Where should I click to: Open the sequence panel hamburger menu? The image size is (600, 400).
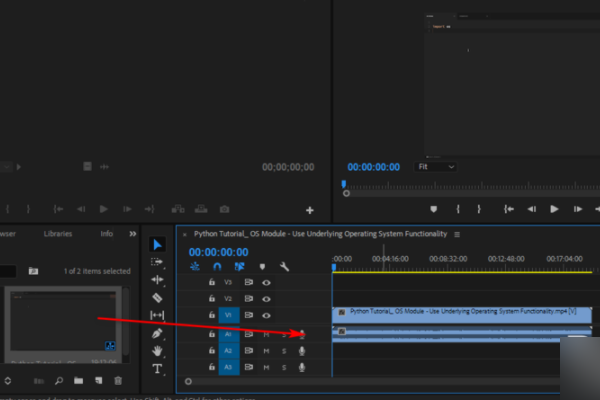(457, 234)
